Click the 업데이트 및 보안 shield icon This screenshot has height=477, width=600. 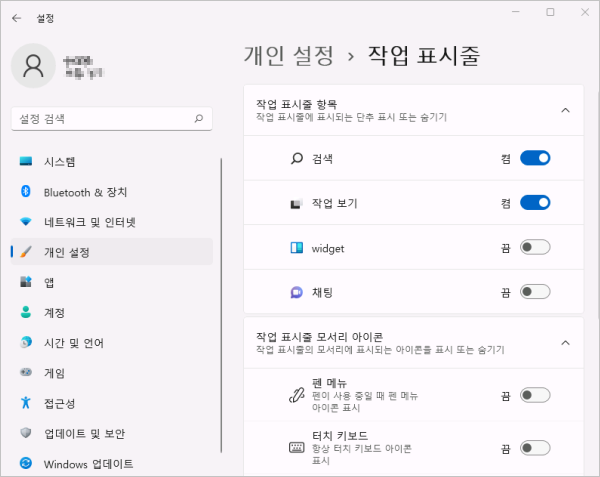pos(26,433)
